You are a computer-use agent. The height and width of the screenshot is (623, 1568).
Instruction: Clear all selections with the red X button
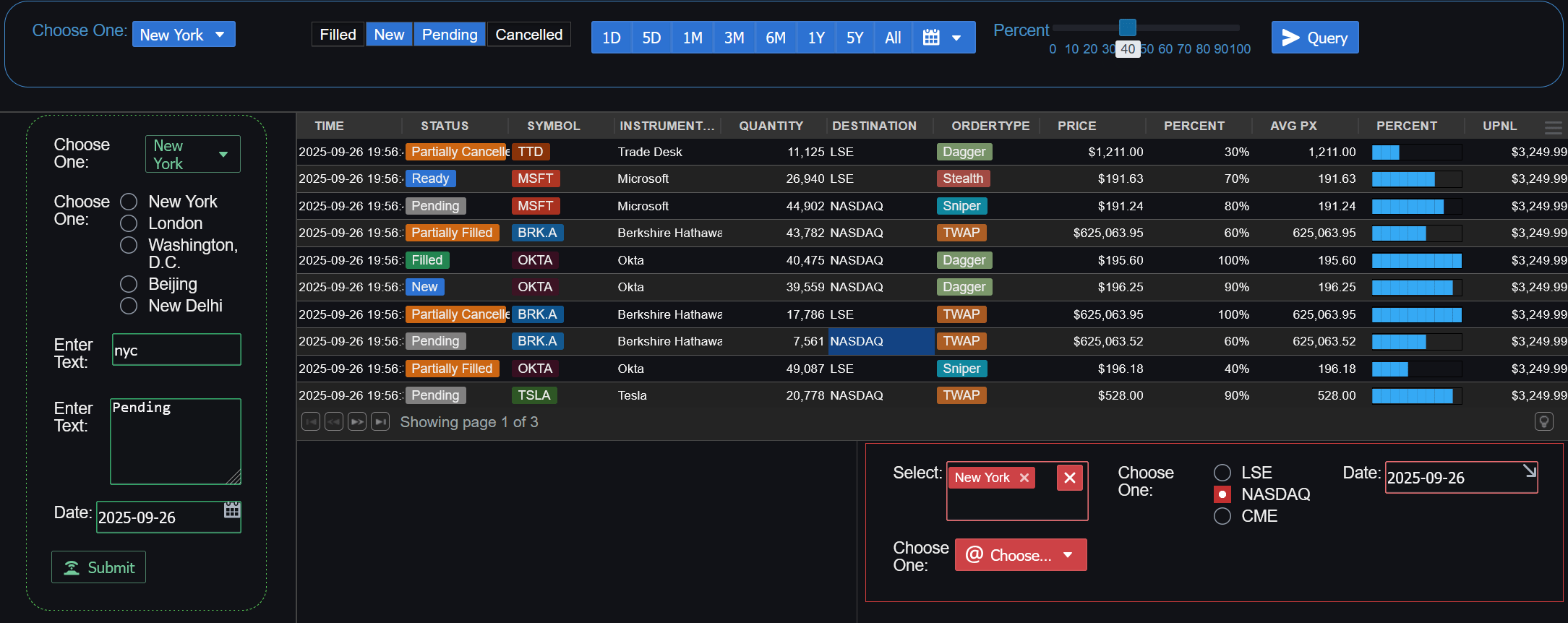(1070, 478)
